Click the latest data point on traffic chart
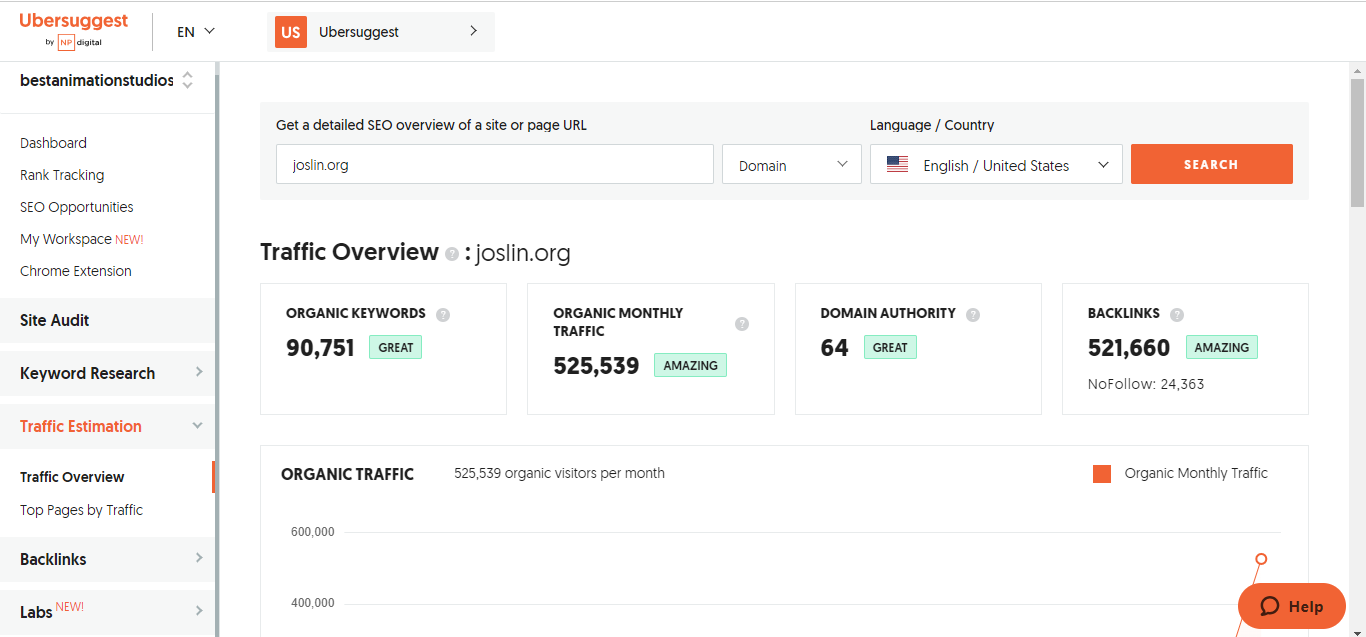The height and width of the screenshot is (637, 1366). pyautogui.click(x=1261, y=559)
